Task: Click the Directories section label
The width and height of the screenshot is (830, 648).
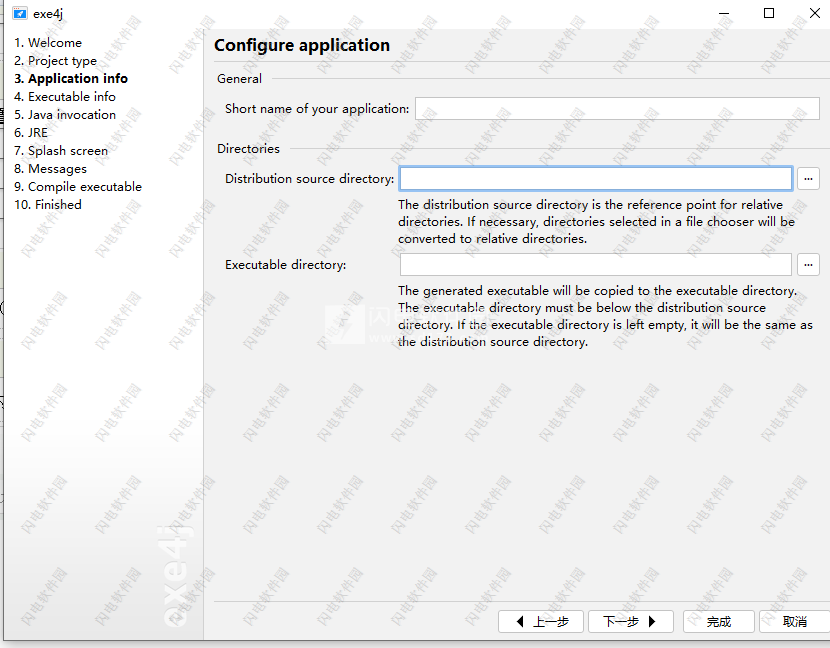Action: tap(248, 149)
